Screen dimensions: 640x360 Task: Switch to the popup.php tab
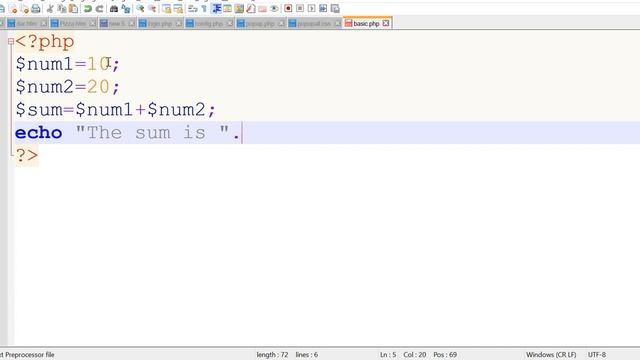coord(260,24)
